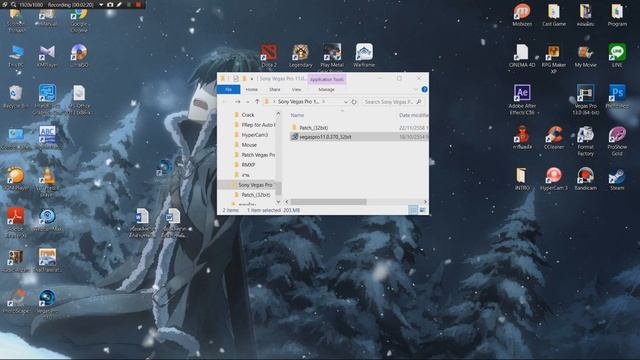Screen dimensions: 640x360
Task: Open the Dota 2 desktop shortcut
Action: 269,56
